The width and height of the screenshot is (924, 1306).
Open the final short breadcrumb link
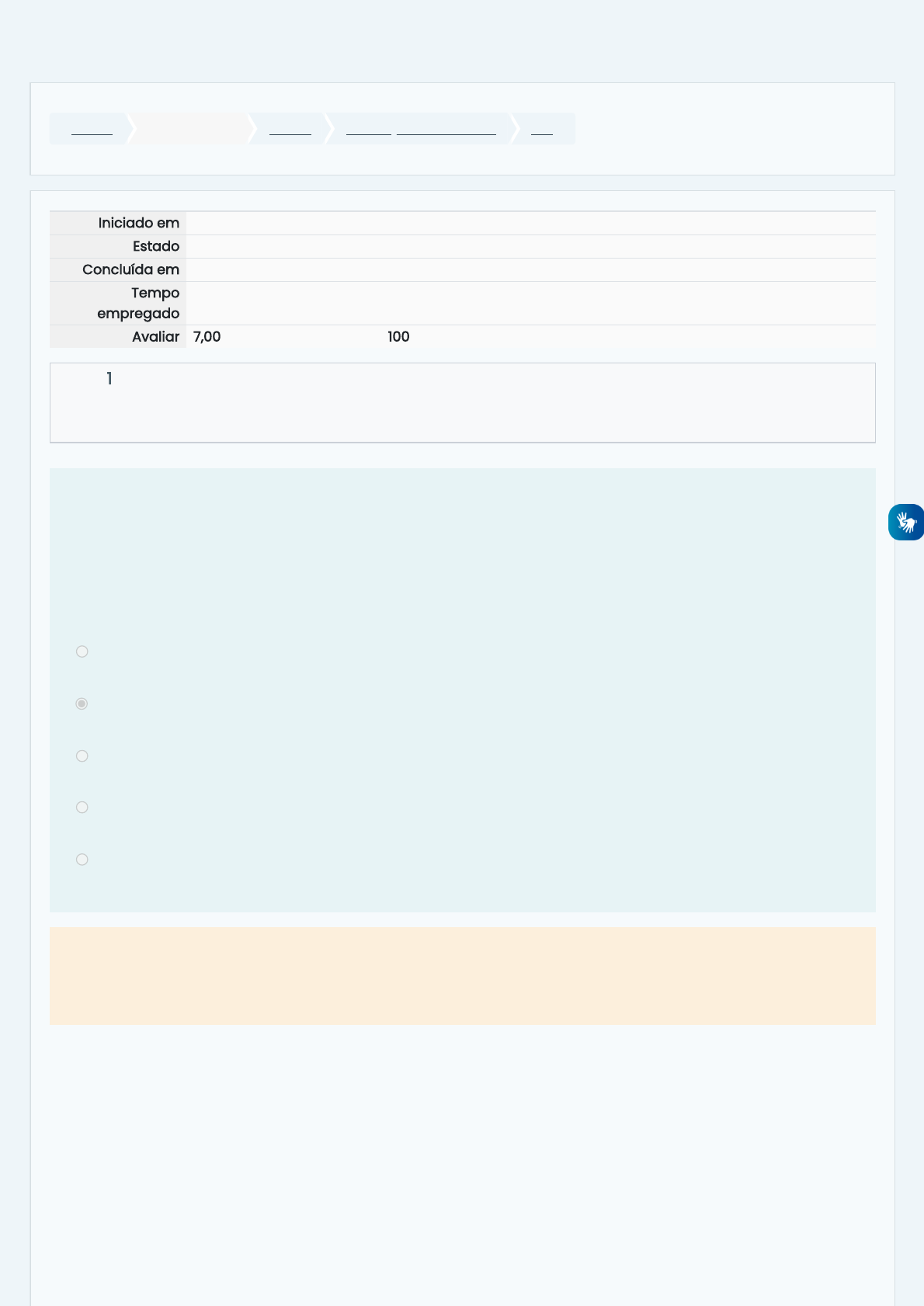pos(542,129)
